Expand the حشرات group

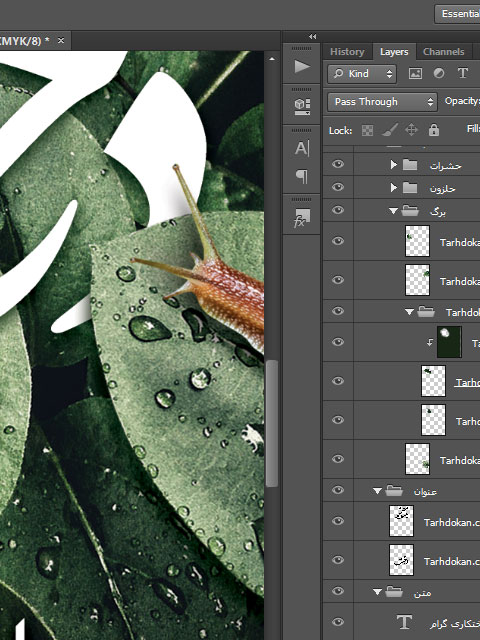393,164
